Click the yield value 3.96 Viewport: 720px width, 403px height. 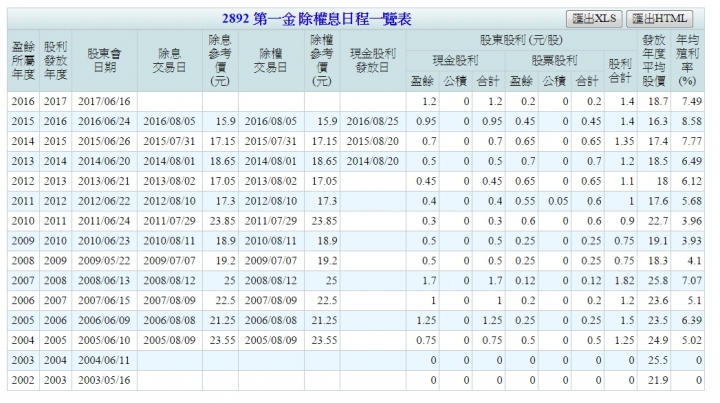click(x=692, y=221)
